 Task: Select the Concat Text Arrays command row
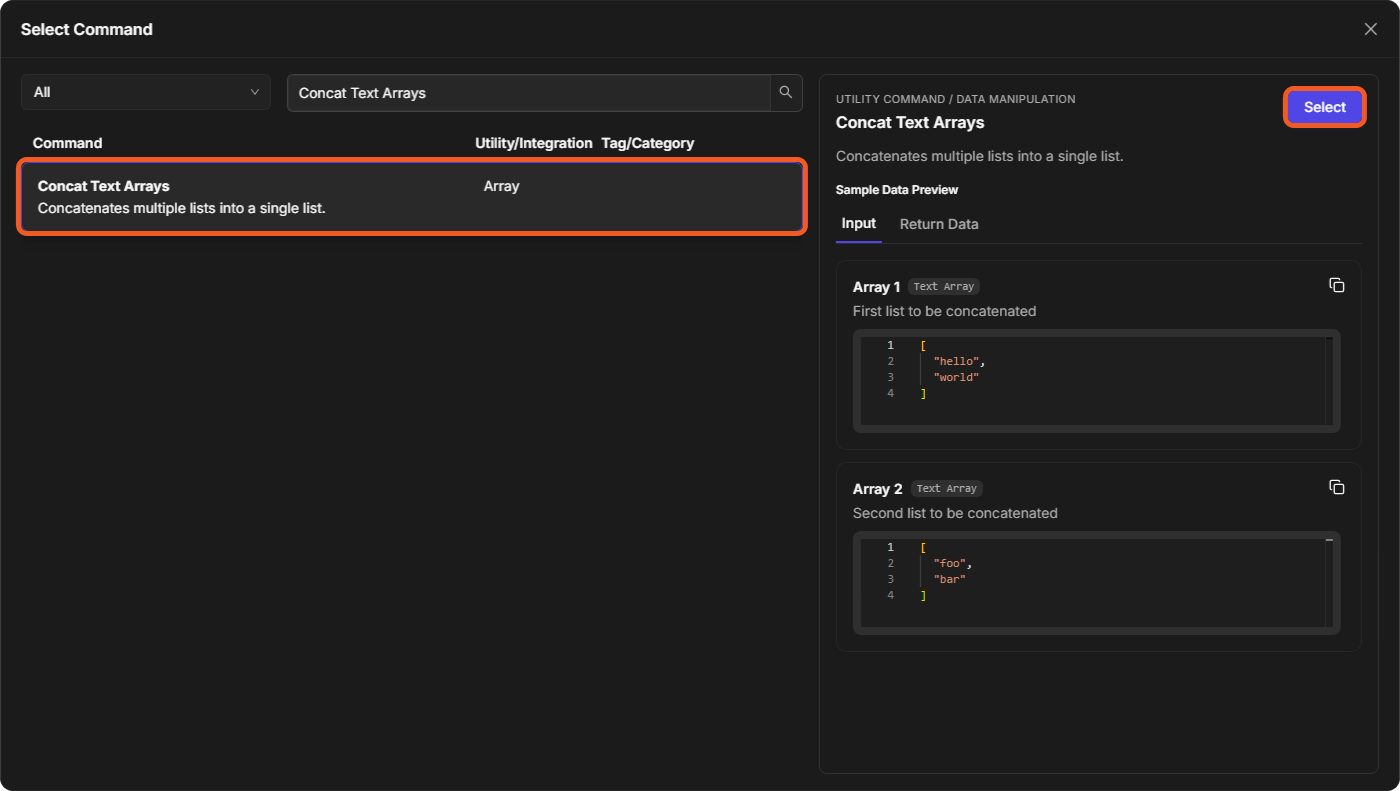tap(411, 197)
